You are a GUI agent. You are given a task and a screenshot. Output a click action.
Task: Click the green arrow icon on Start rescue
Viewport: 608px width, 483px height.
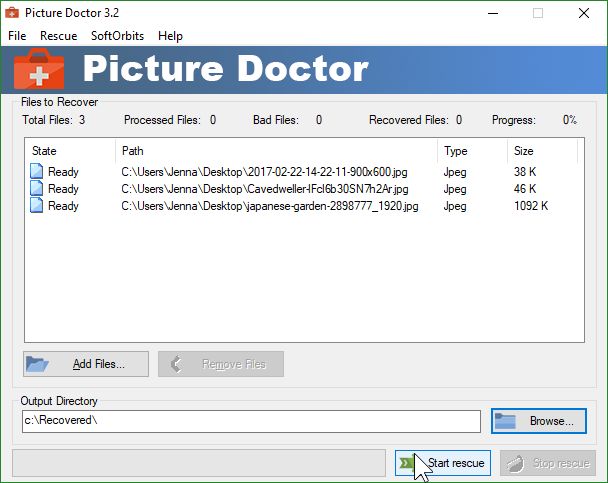click(x=406, y=463)
